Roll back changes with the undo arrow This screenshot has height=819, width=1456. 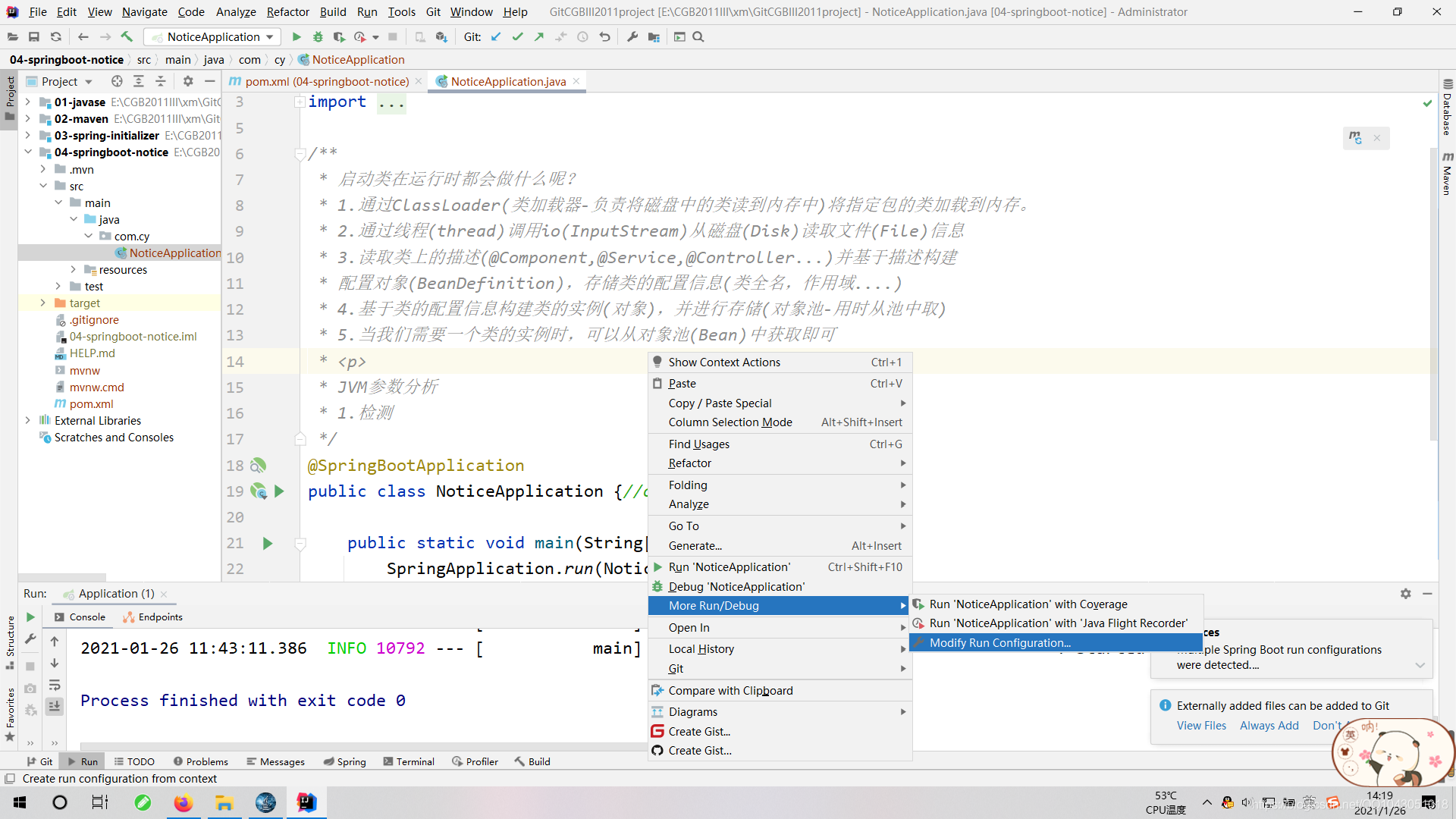pyautogui.click(x=604, y=36)
